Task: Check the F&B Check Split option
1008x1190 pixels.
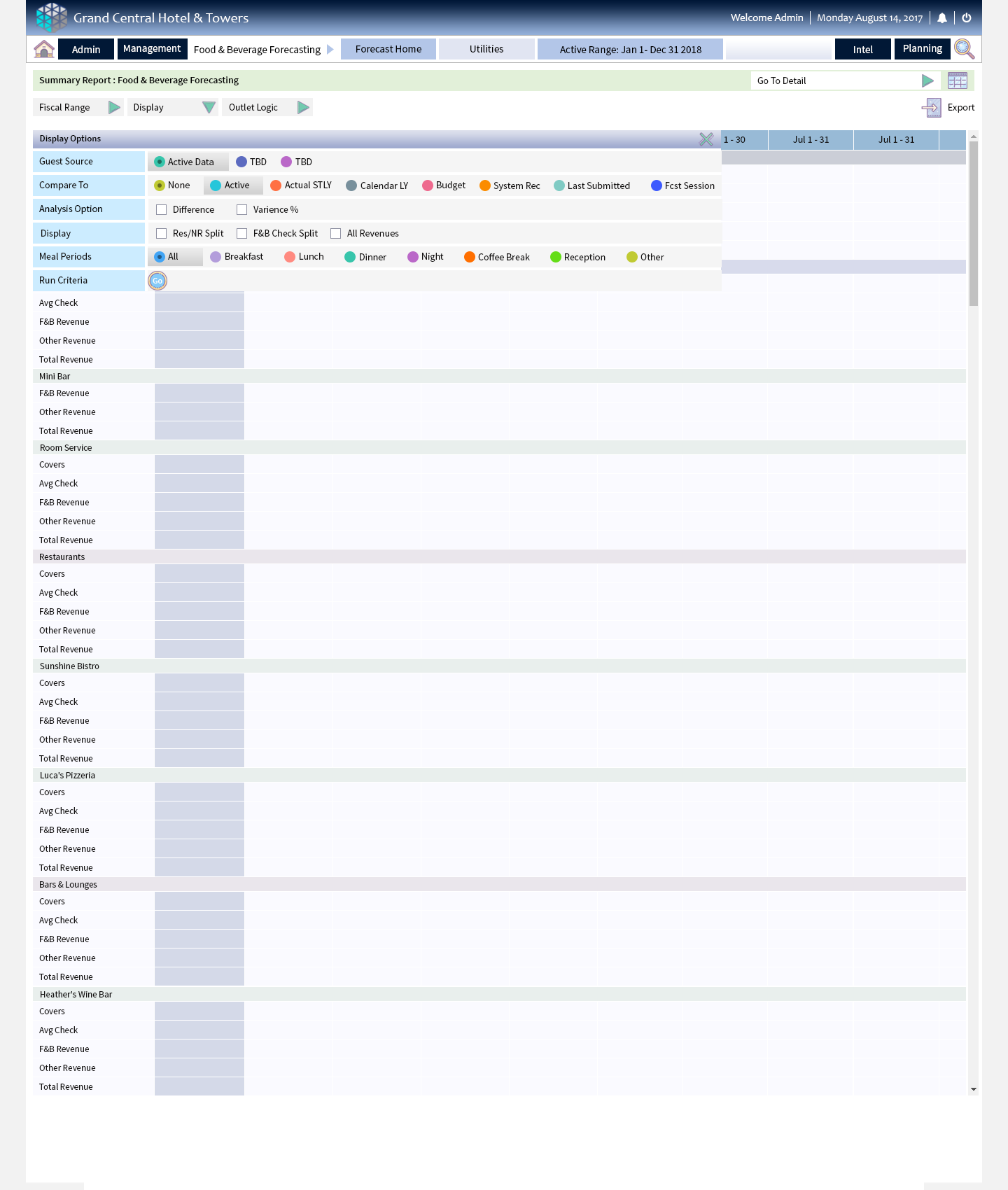Action: [x=242, y=234]
